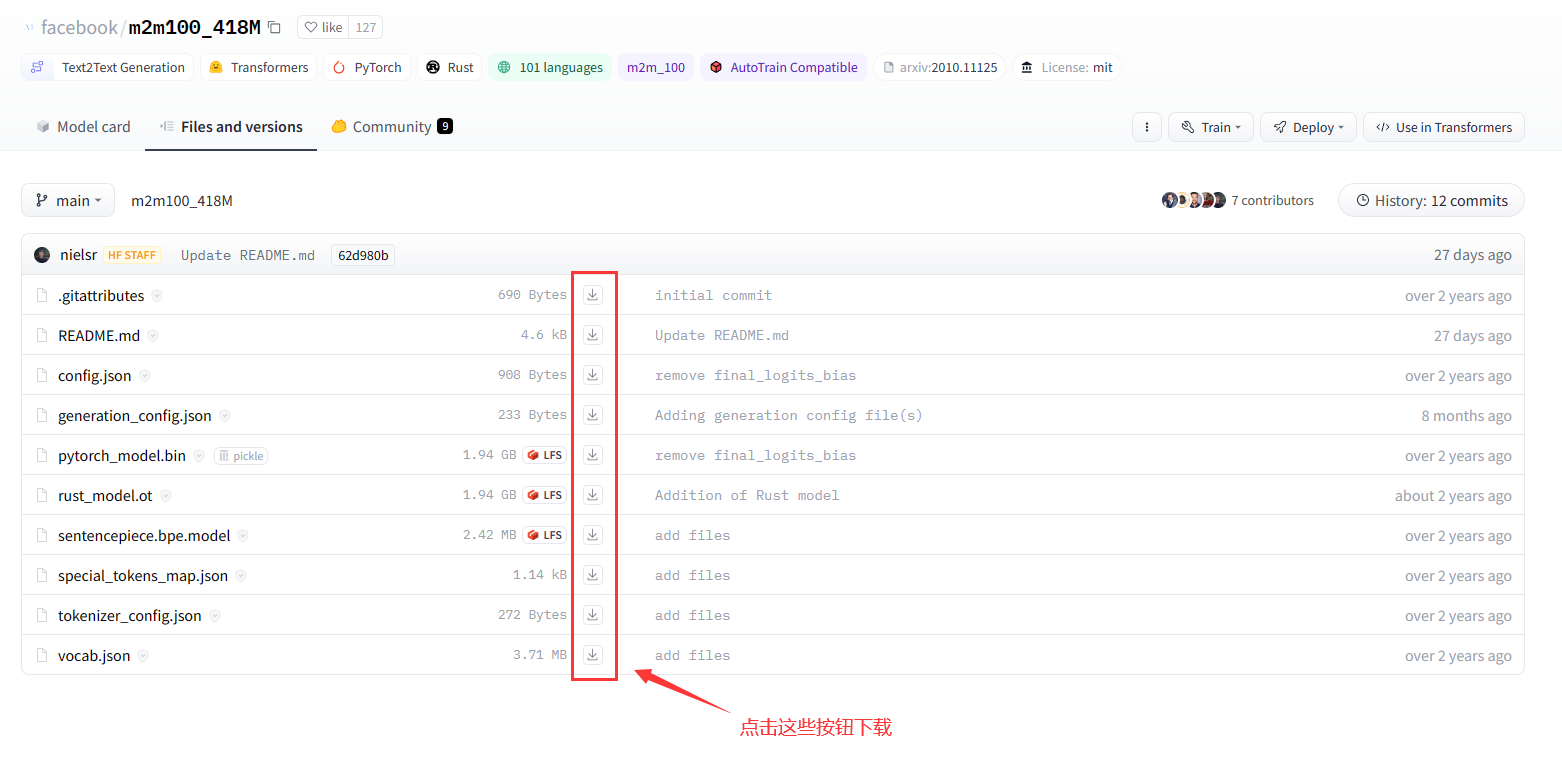The image size is (1562, 769).
Task: Open the Addition of Rust model commit
Action: pos(747,495)
